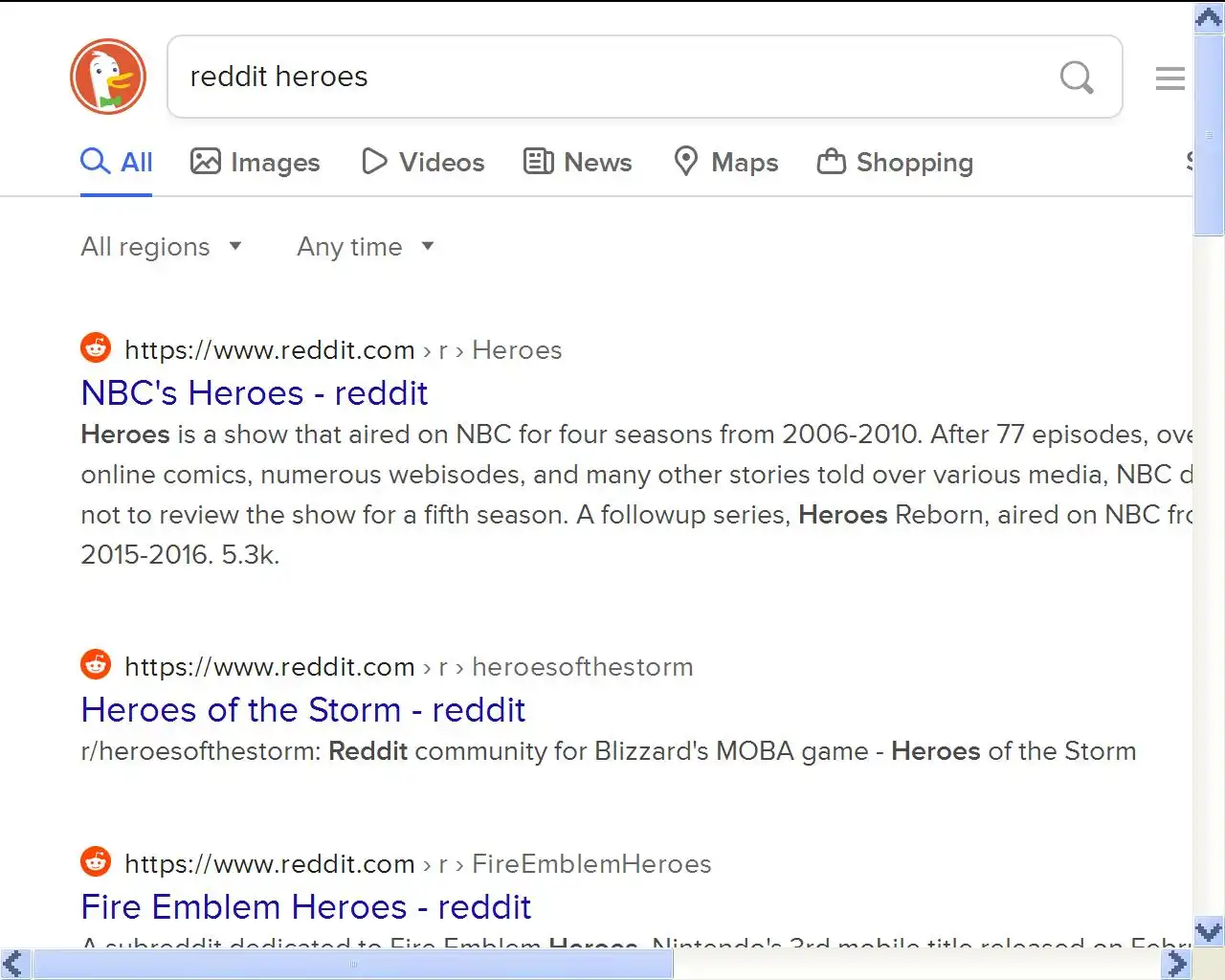
Task: Click the magnifying glass search icon
Action: point(1077,77)
